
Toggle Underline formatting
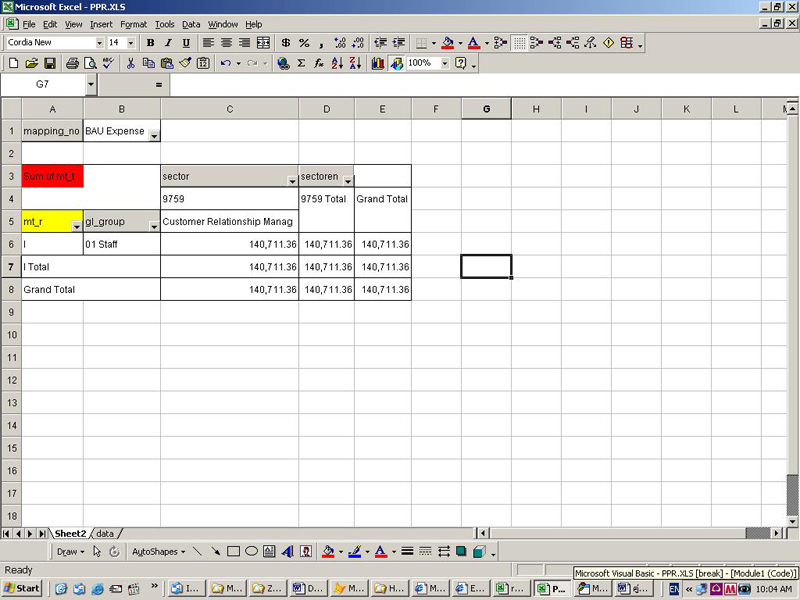(186, 43)
